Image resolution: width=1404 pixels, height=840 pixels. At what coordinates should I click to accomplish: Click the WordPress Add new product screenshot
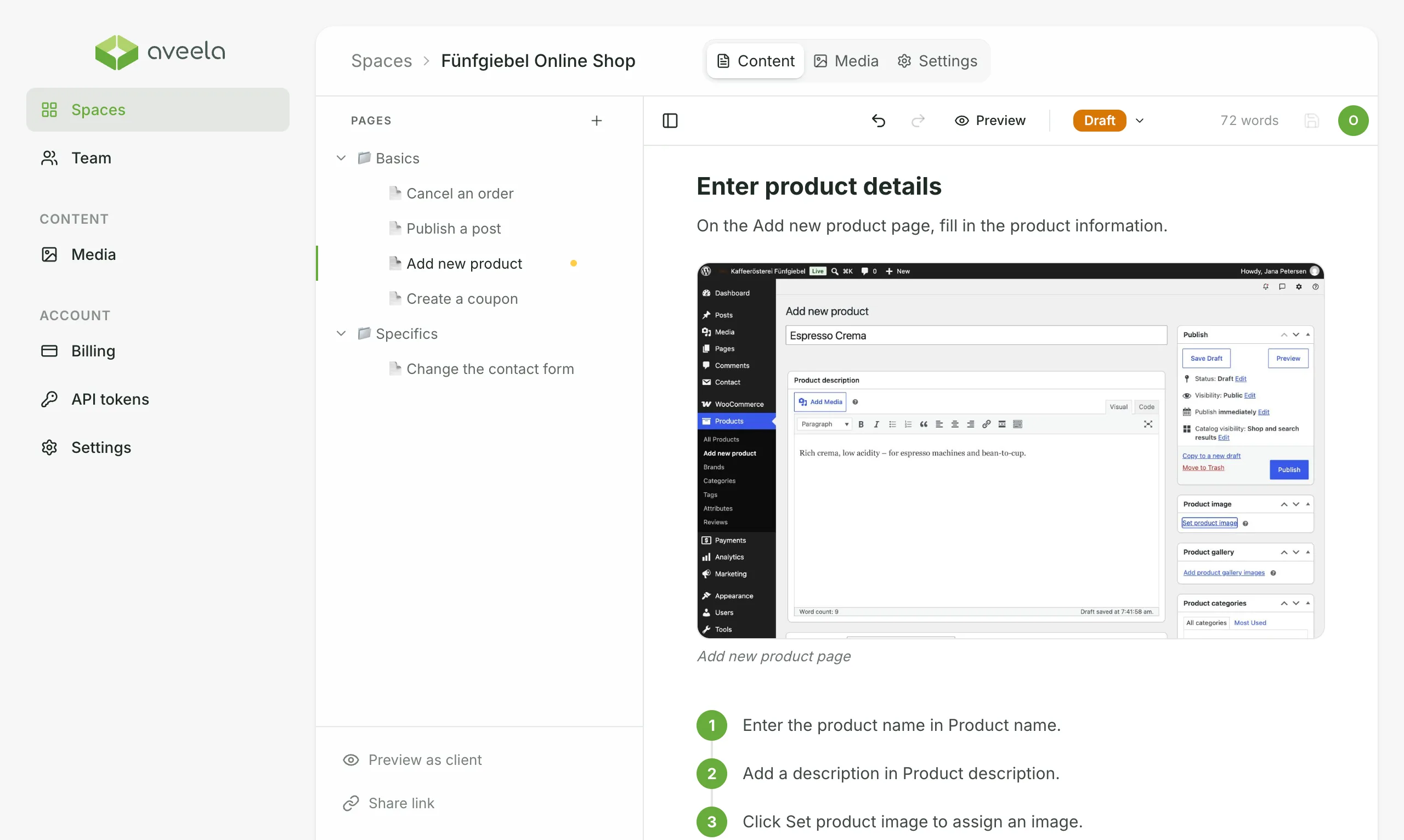1011,450
